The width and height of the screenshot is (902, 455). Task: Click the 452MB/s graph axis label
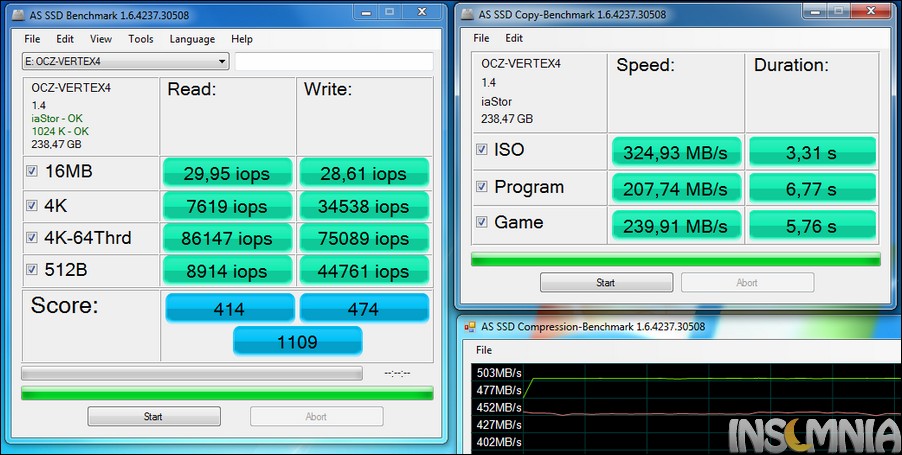click(x=499, y=407)
